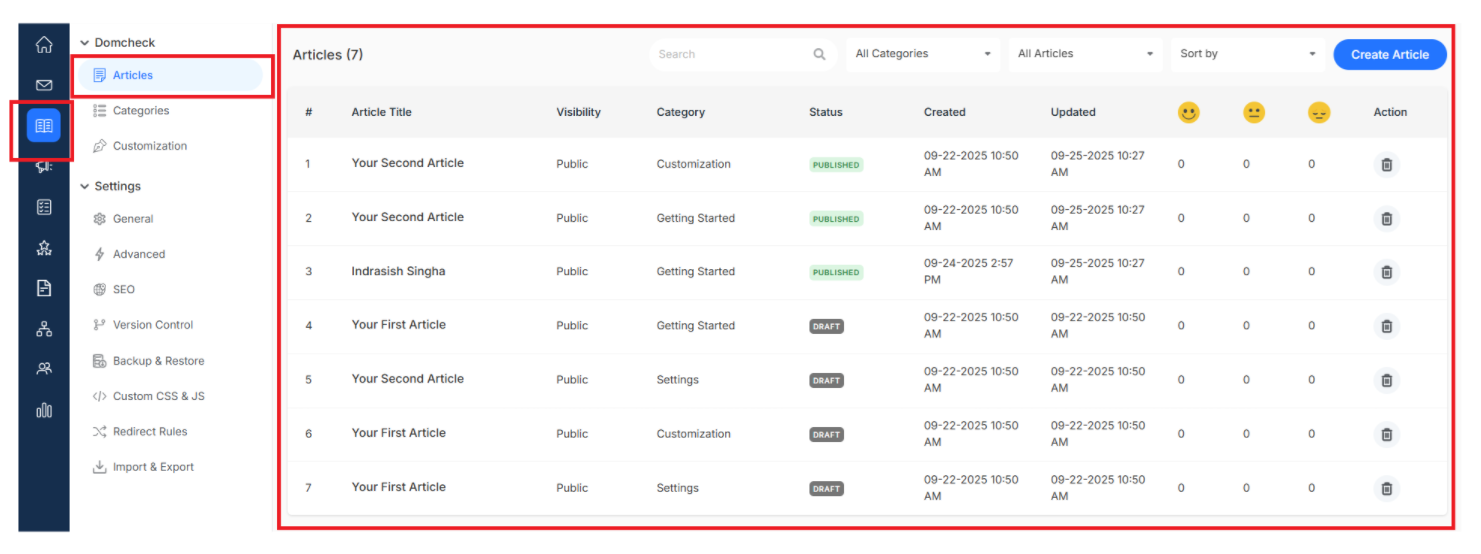Open Custom CSS & JS

pos(148,396)
